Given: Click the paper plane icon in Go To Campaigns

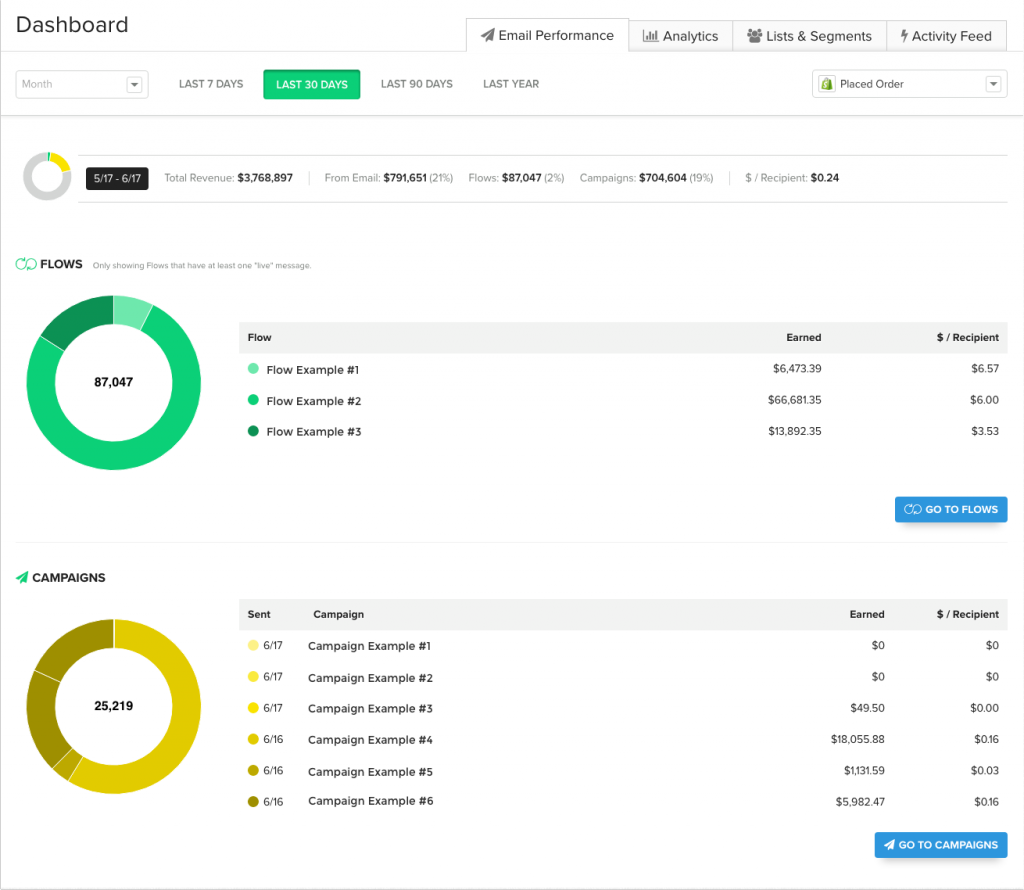Looking at the screenshot, I should point(889,845).
